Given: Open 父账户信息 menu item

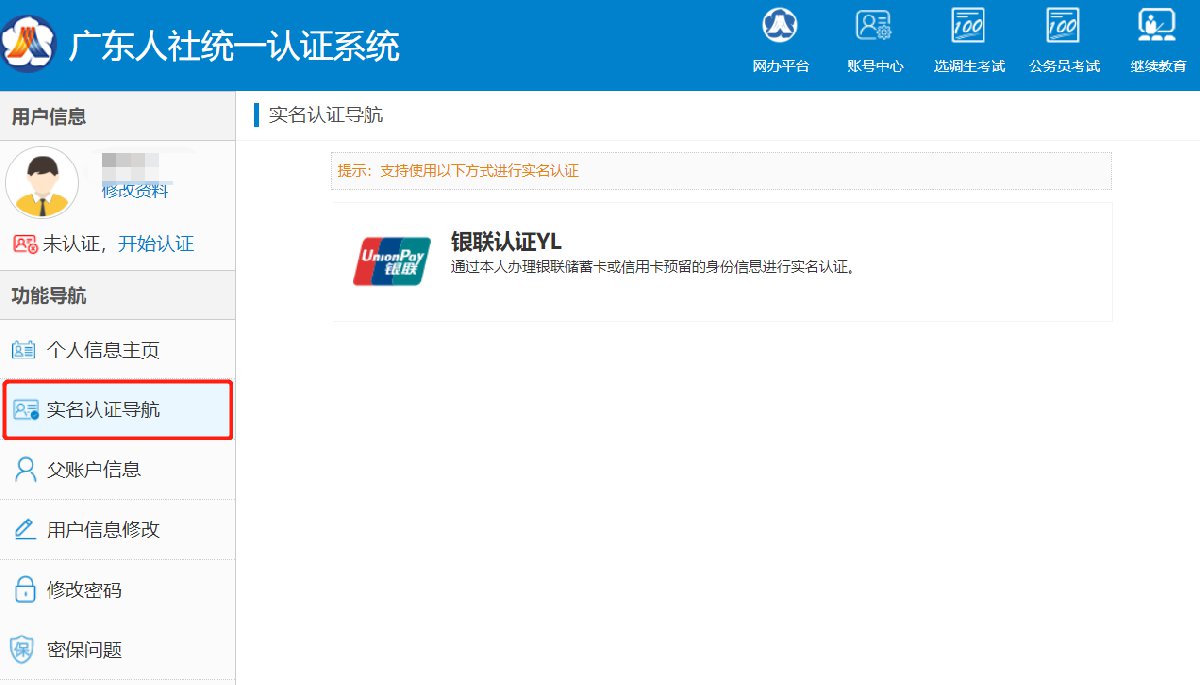Looking at the screenshot, I should [x=94, y=470].
